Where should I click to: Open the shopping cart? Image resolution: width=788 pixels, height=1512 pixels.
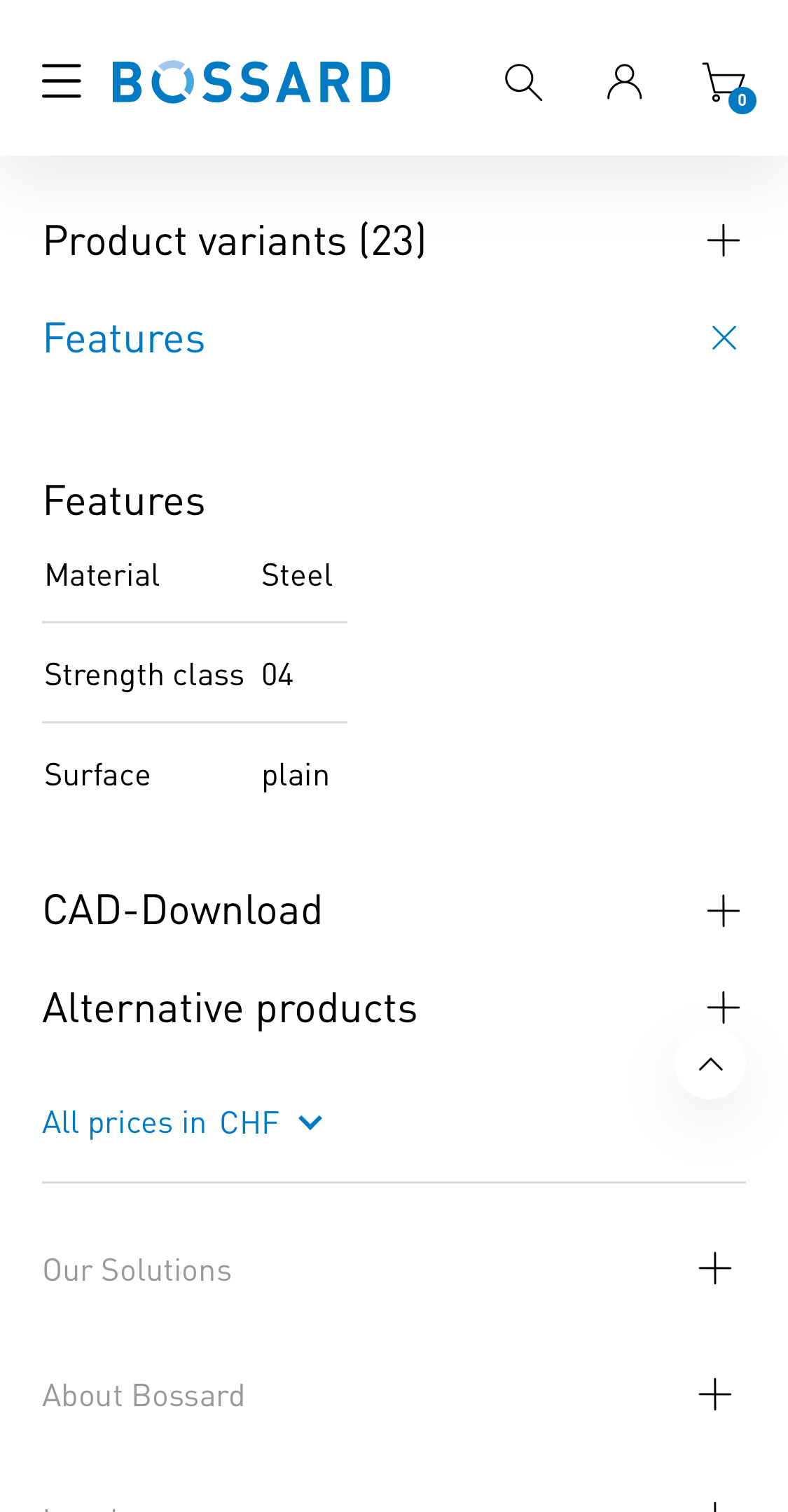(x=724, y=79)
